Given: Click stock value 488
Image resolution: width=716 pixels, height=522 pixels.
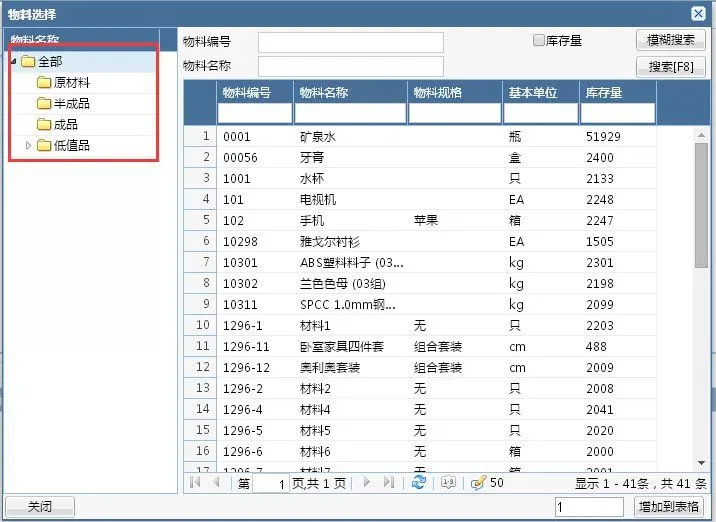Looking at the screenshot, I should coord(596,347).
